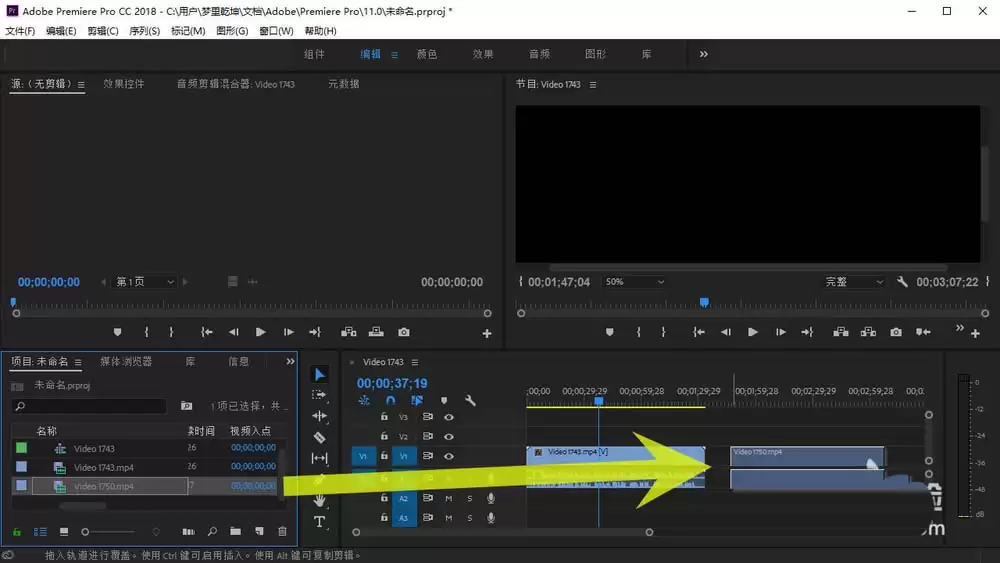The image size is (1000, 563).
Task: Click Export Frame camera in Program monitor
Action: click(896, 332)
